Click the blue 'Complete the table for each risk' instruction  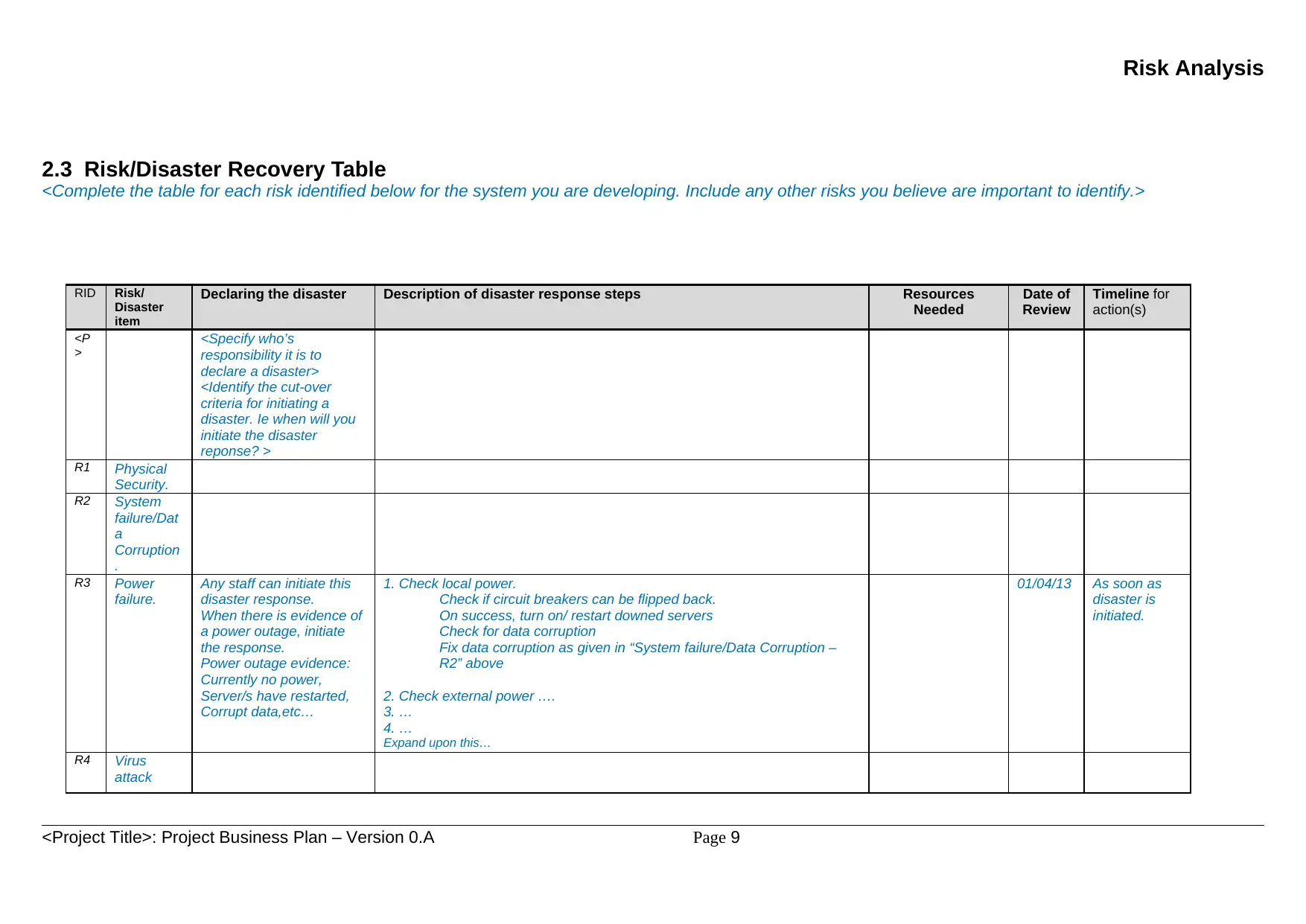[593, 191]
